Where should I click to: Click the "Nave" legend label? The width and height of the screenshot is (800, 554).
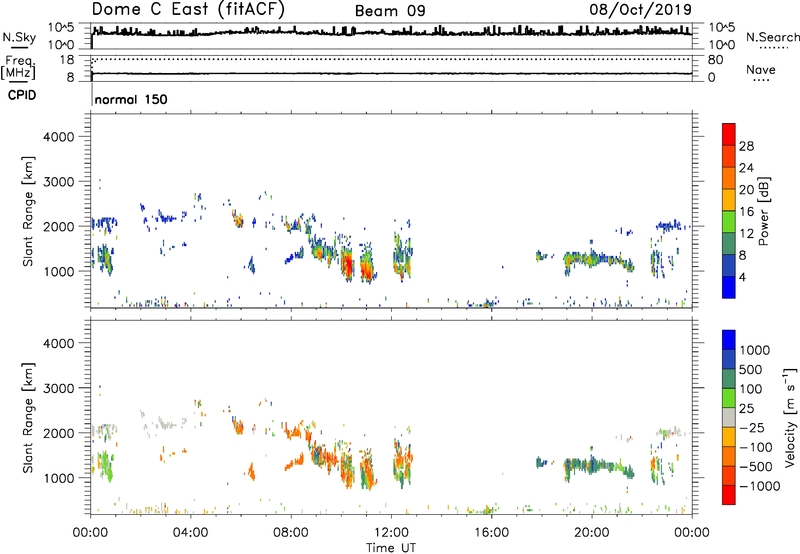[761, 70]
